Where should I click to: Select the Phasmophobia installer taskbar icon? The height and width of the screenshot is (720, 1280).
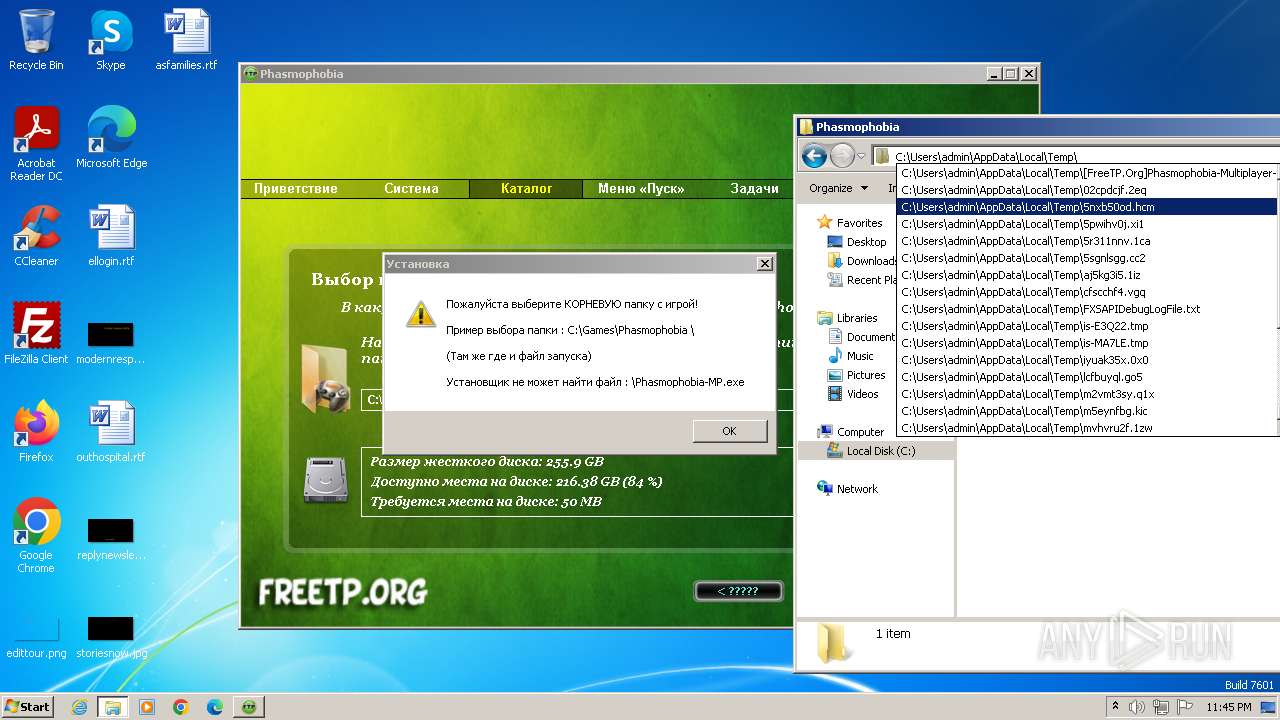(249, 707)
